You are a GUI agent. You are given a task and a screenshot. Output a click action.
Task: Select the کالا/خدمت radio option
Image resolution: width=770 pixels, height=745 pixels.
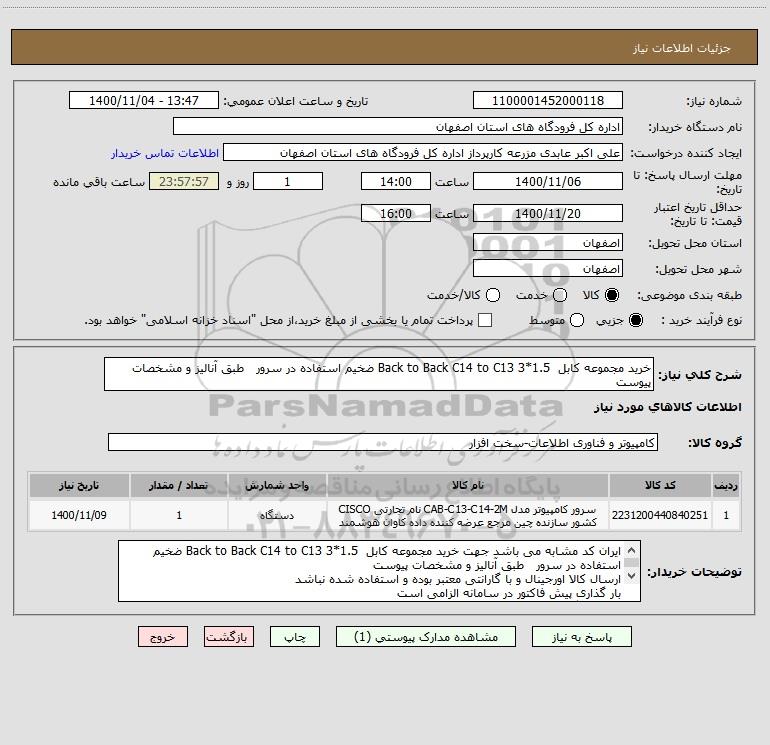[493, 295]
